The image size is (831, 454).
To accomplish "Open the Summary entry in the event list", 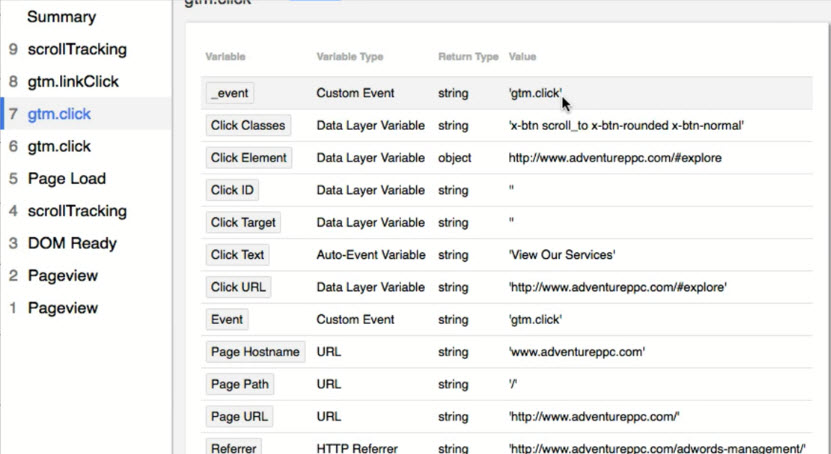I will [61, 17].
